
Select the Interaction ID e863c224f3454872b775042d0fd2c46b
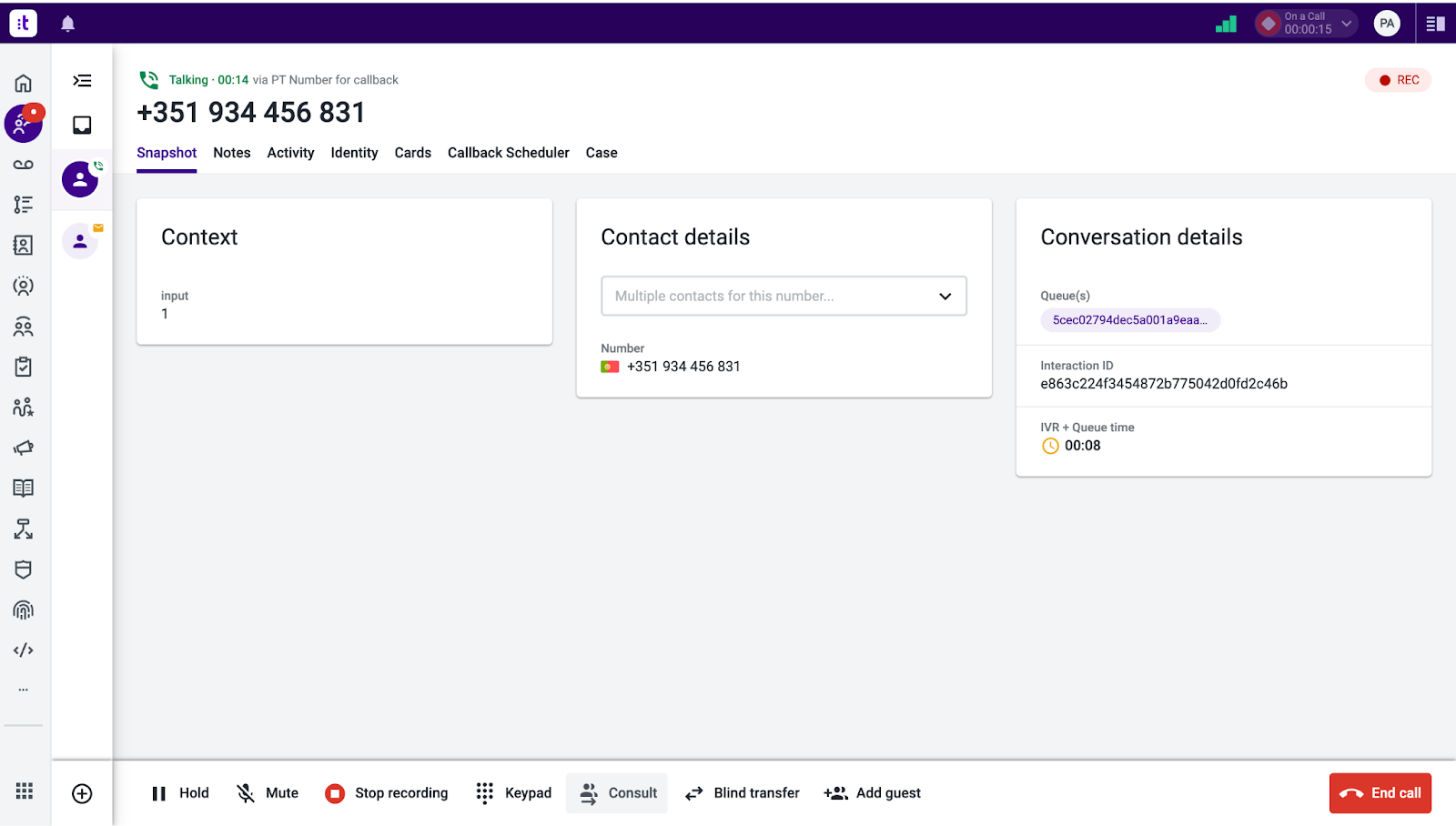pyautogui.click(x=1164, y=384)
